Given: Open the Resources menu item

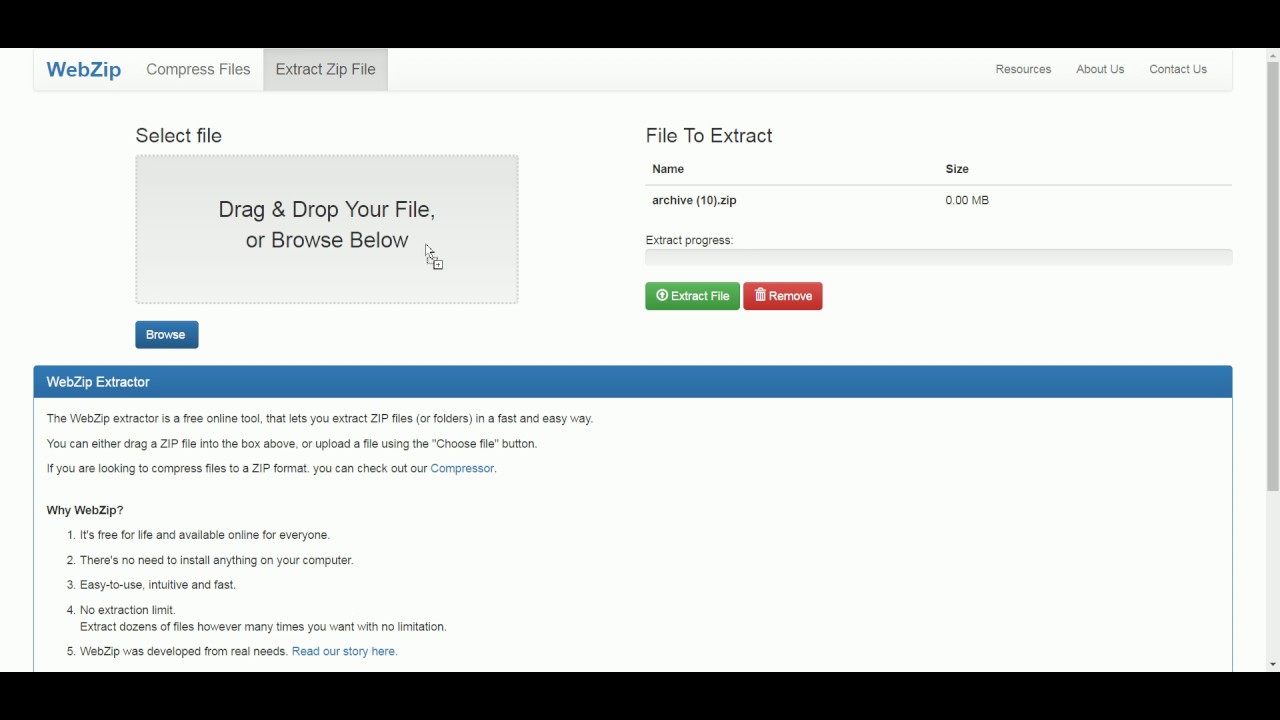Looking at the screenshot, I should point(1023,69).
